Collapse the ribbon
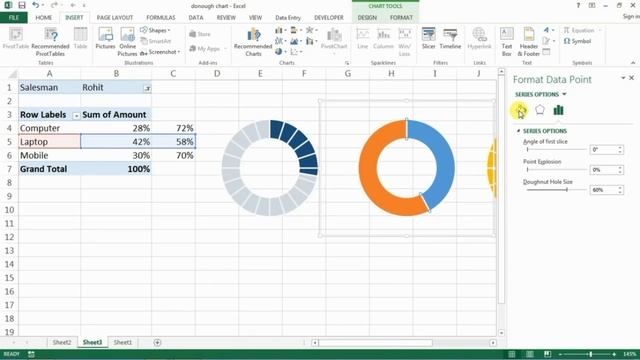Viewport: 640px width, 360px height. point(633,63)
